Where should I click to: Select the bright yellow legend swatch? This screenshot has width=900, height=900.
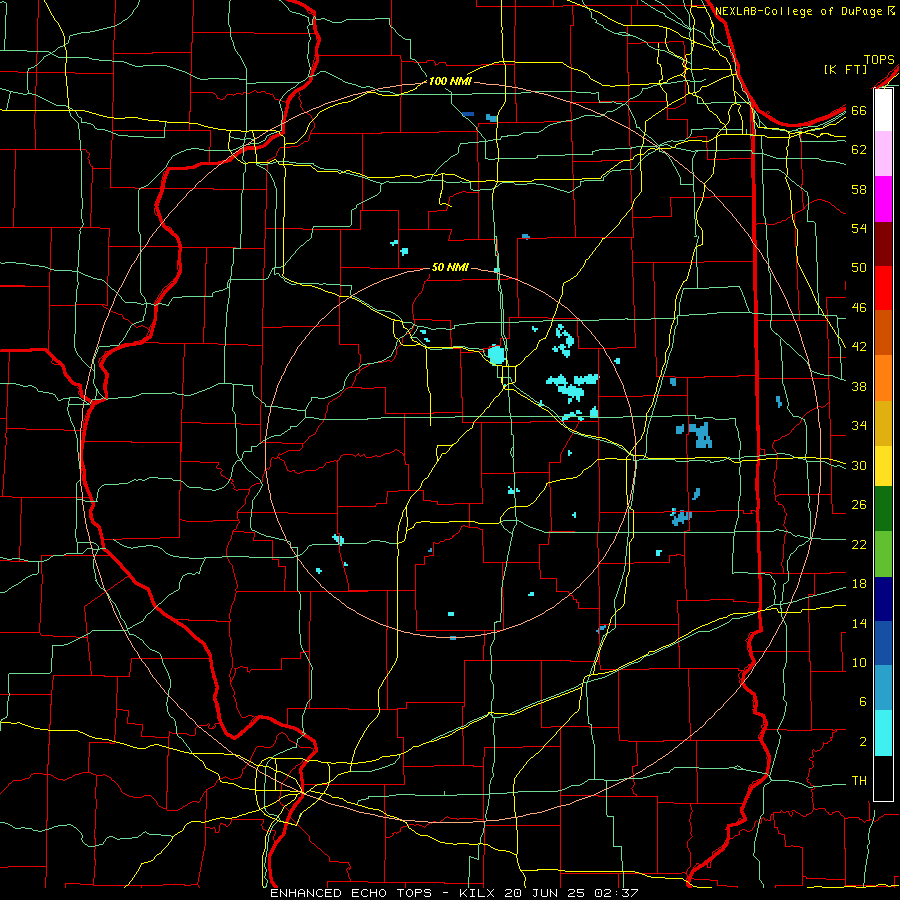[883, 466]
